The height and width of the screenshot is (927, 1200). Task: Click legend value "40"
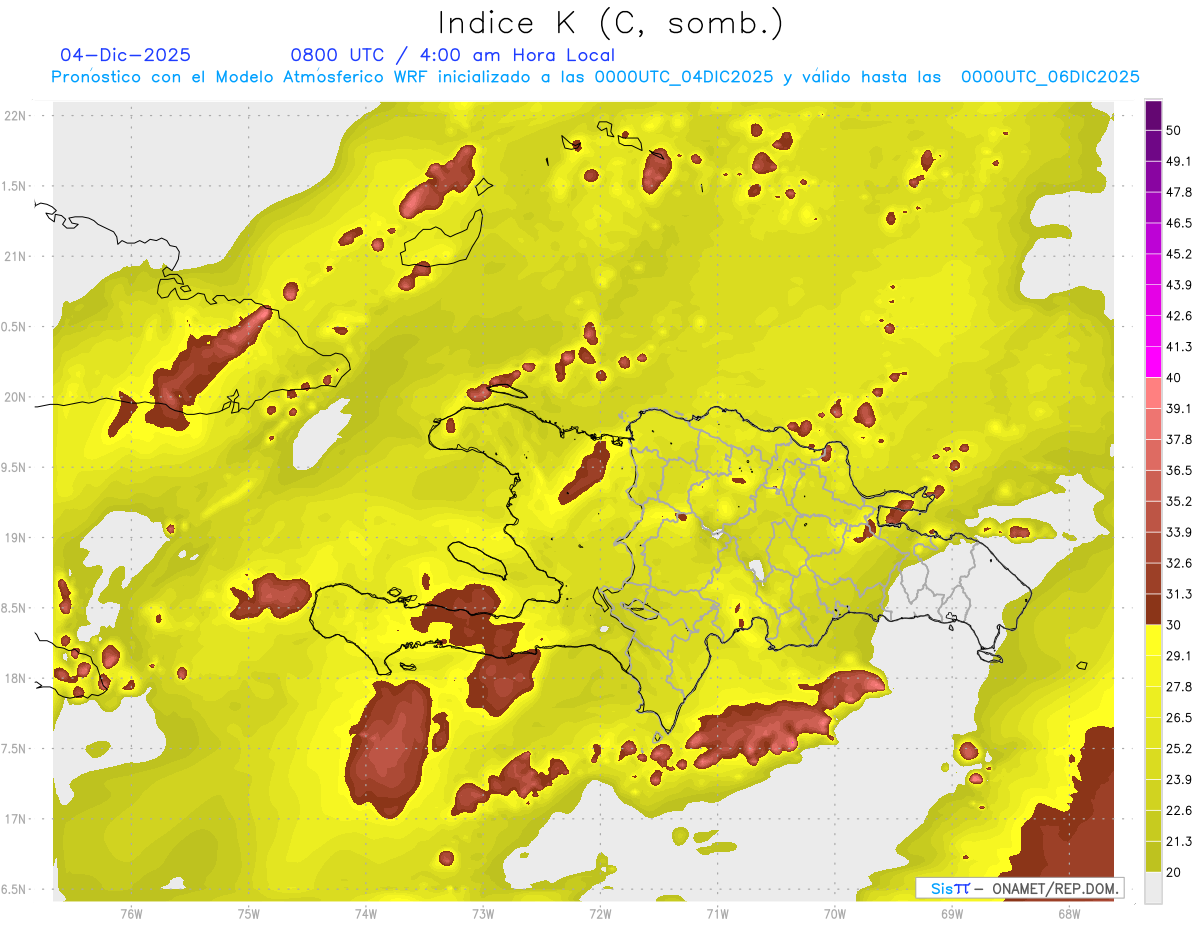(1174, 378)
